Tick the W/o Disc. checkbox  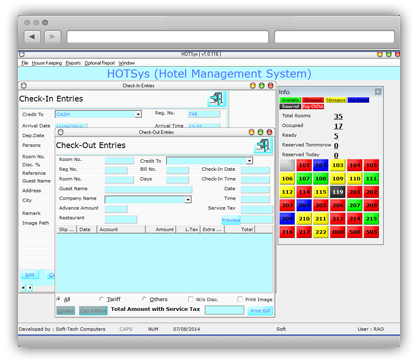(190, 299)
